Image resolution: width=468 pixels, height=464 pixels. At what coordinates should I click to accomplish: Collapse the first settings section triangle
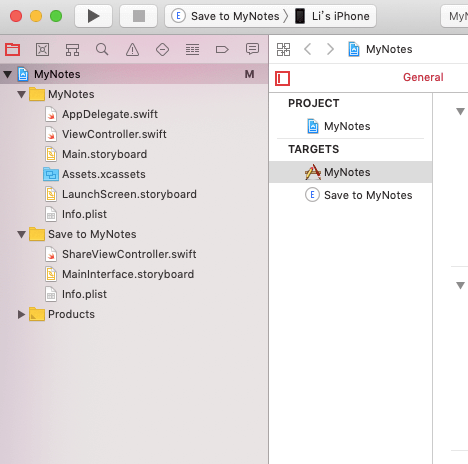coord(460,111)
